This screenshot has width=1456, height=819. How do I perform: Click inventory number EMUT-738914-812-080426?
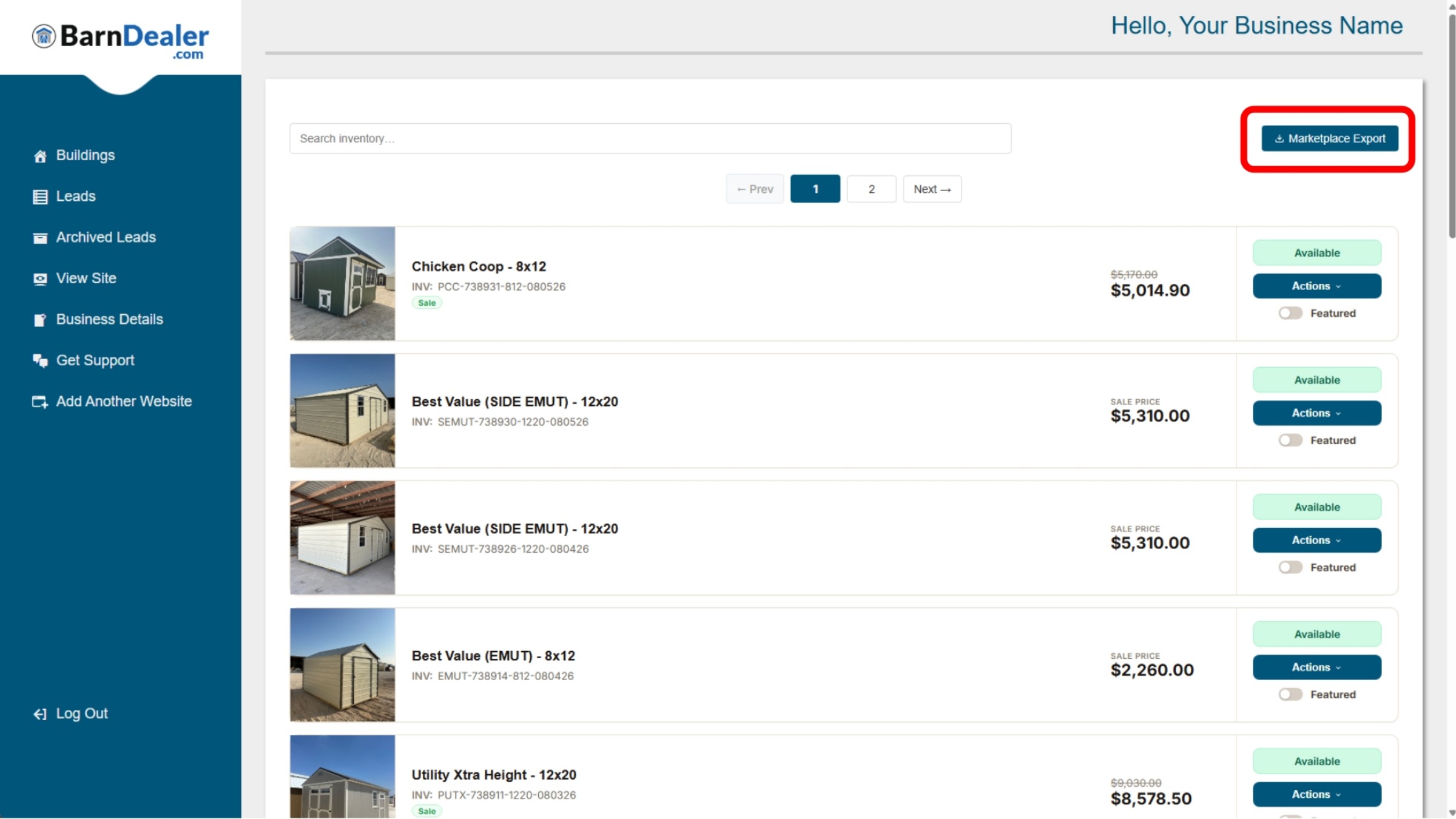click(x=505, y=676)
